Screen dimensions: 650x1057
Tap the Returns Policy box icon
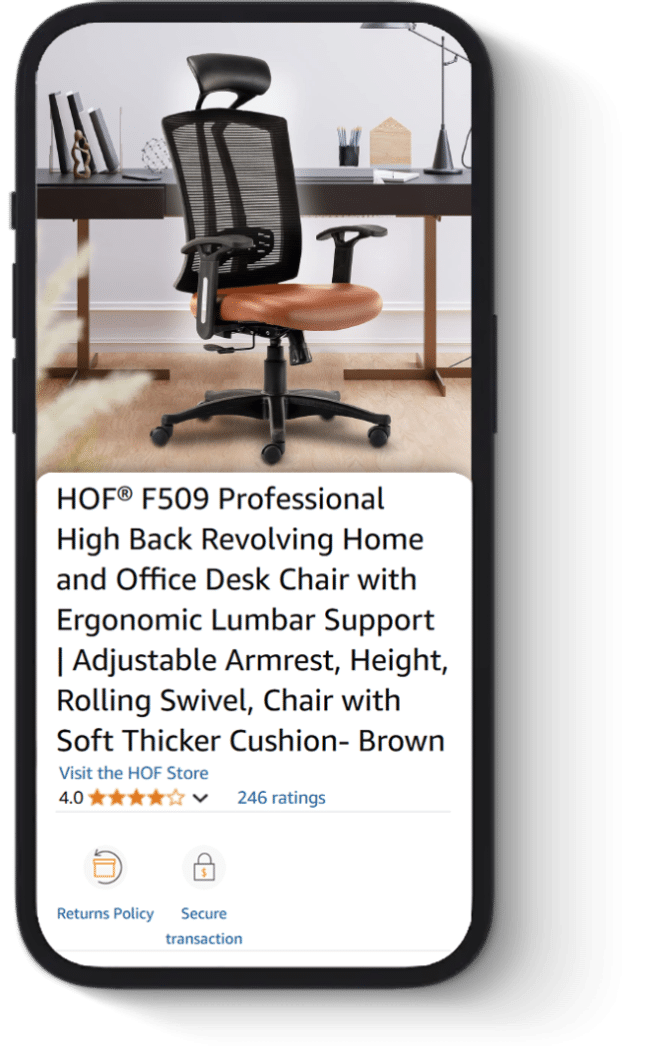coord(104,867)
